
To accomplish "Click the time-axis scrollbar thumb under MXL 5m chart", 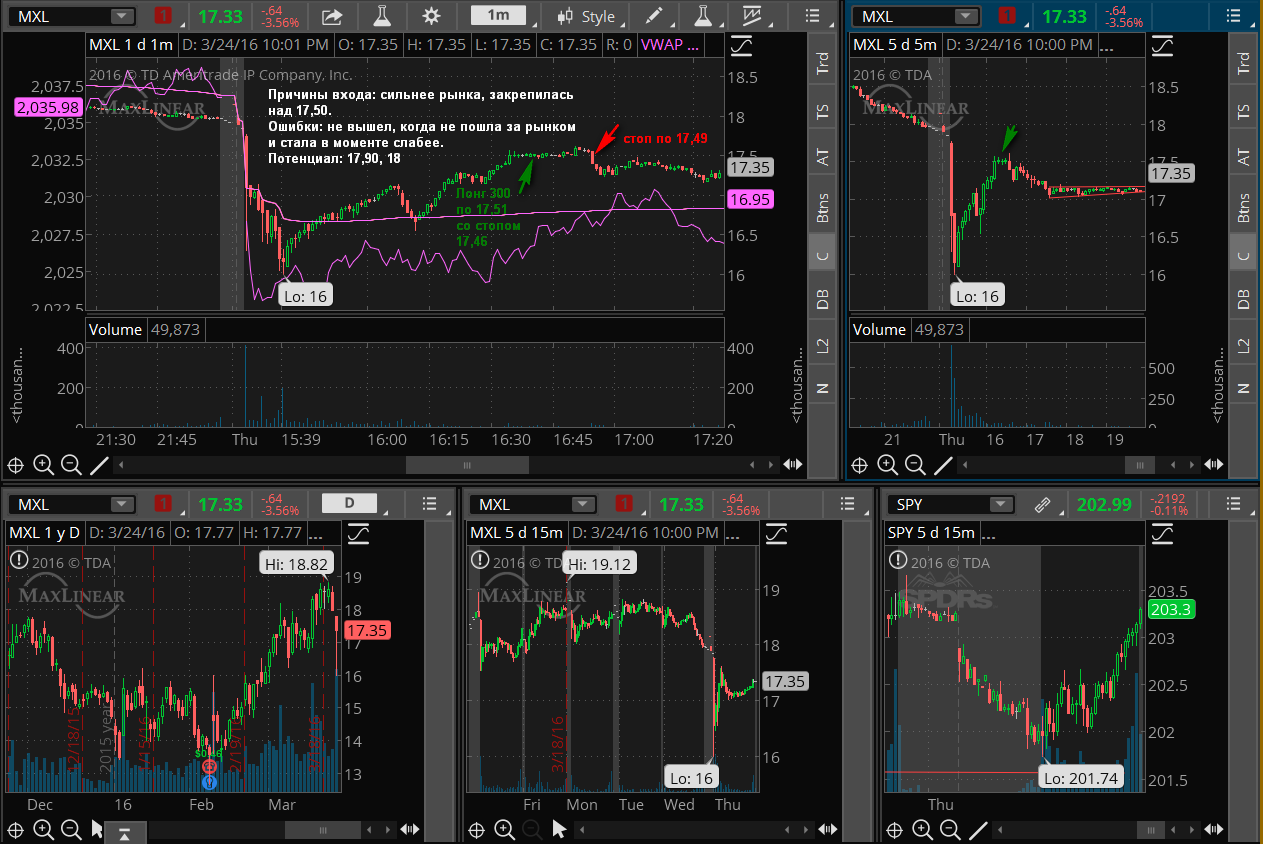I will click(x=1139, y=464).
